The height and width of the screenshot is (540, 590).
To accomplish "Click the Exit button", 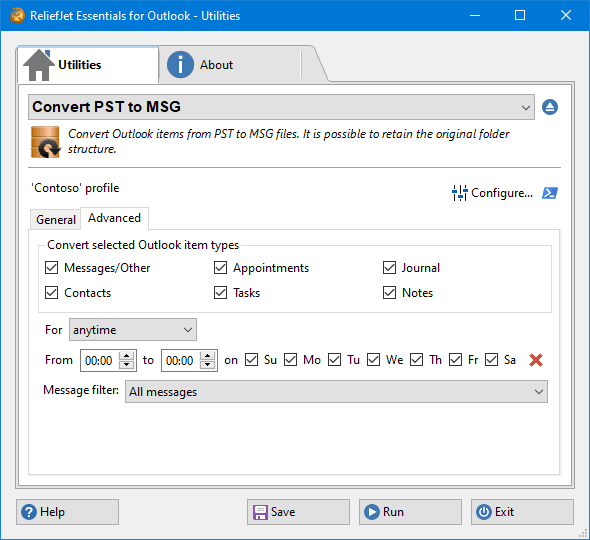I will click(x=522, y=512).
